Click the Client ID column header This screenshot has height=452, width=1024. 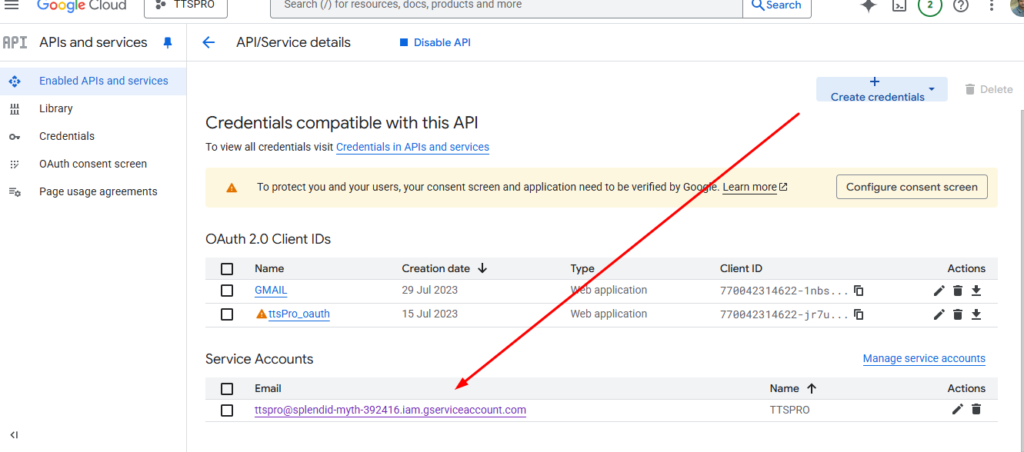[741, 268]
